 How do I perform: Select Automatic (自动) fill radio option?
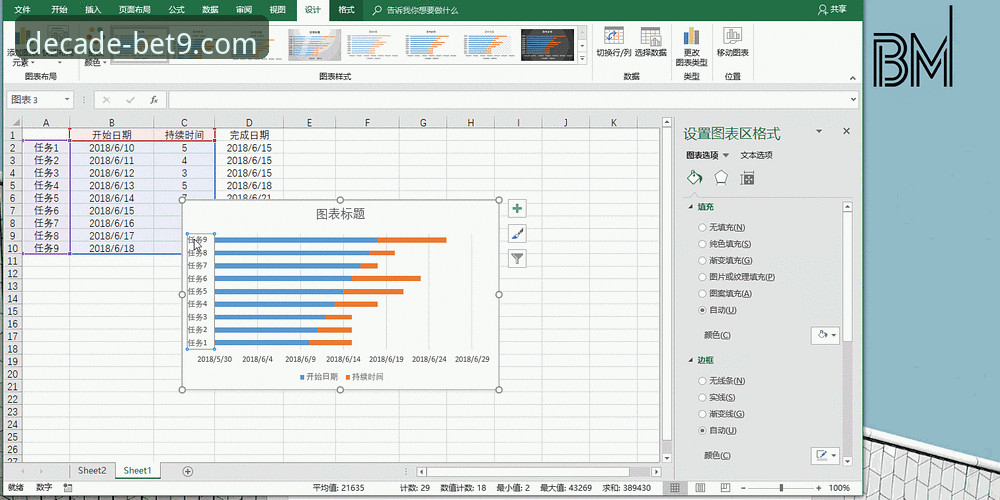click(x=702, y=310)
